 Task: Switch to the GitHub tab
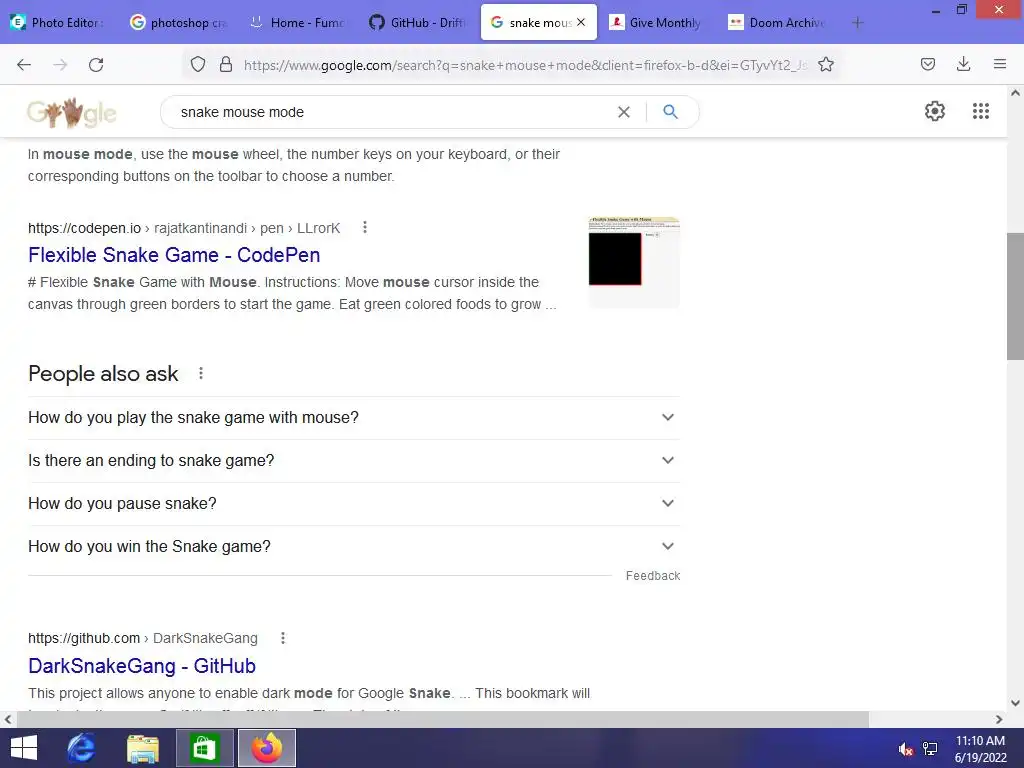click(418, 23)
